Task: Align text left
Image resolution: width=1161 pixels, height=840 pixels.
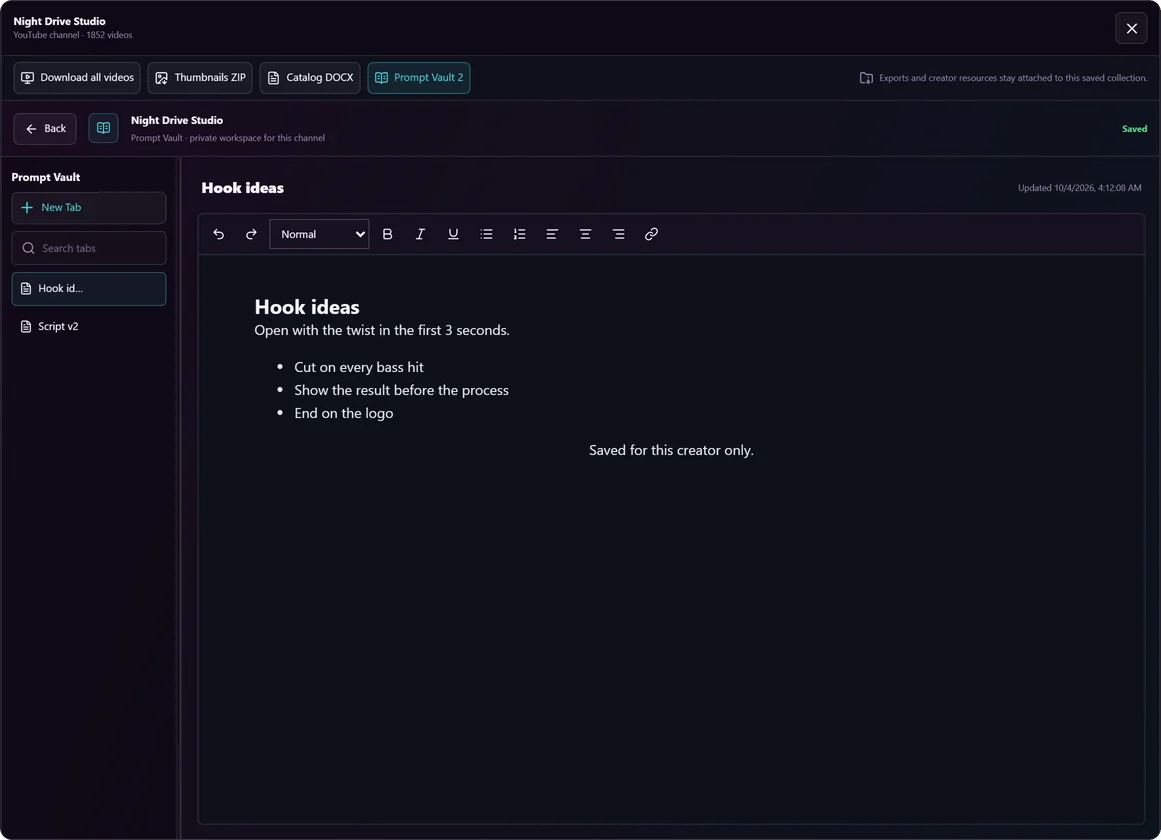Action: pos(552,234)
